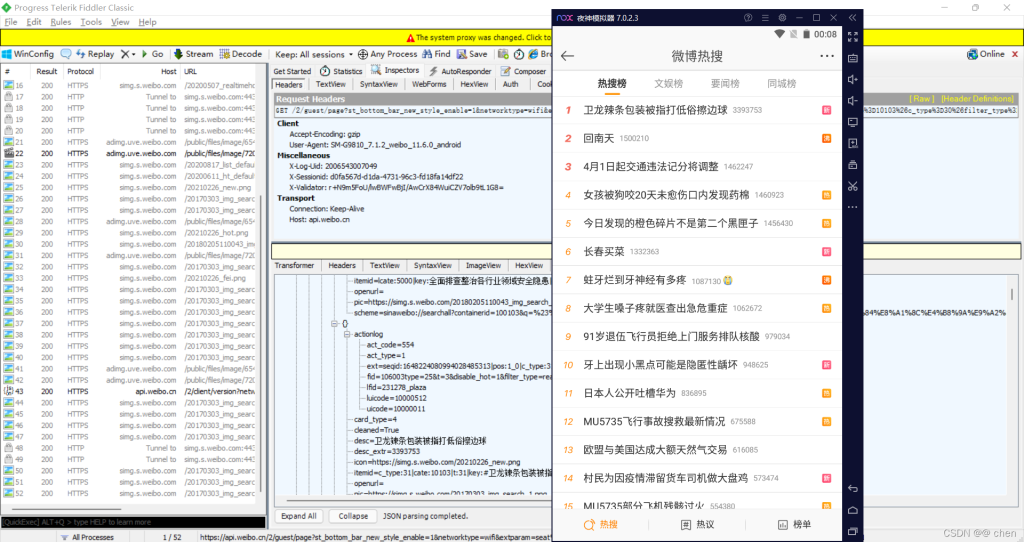The image size is (1024, 542).
Task: Switch to Composer tab
Action: point(524,71)
